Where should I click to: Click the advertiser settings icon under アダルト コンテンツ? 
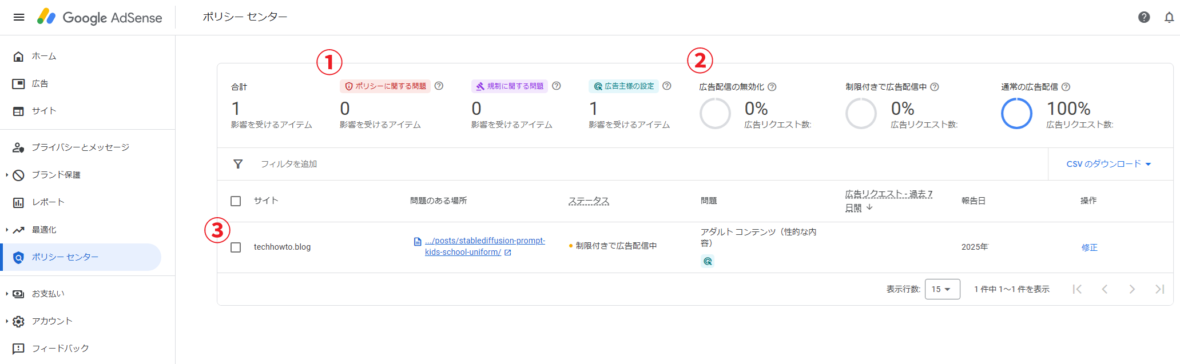pyautogui.click(x=707, y=262)
